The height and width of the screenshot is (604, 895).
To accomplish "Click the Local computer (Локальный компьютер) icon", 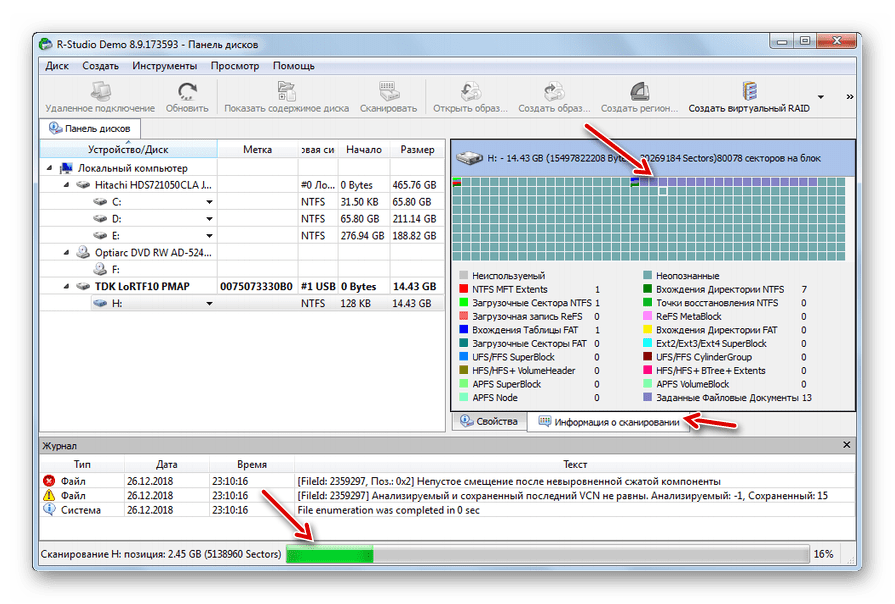I will click(67, 168).
